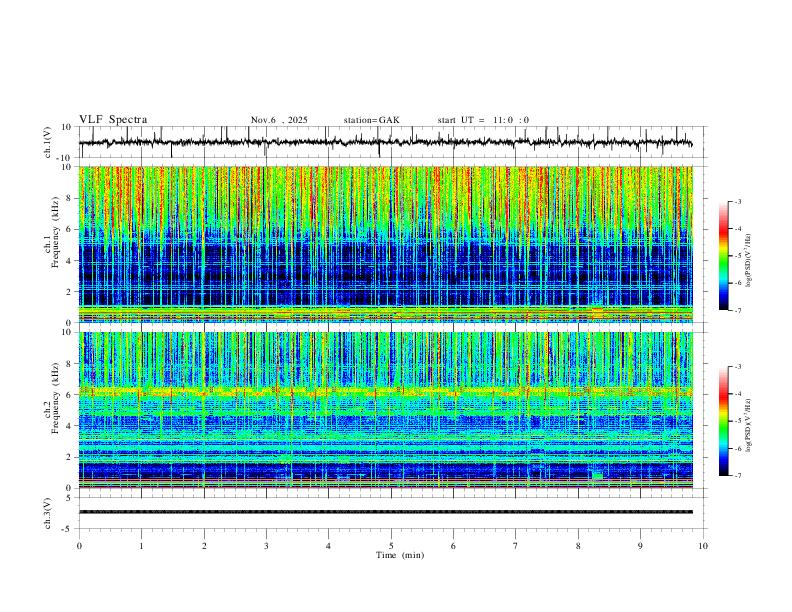Click the ch.1 voltage waveform trace
Image resolution: width=792 pixels, height=612 pixels.
coord(386,143)
